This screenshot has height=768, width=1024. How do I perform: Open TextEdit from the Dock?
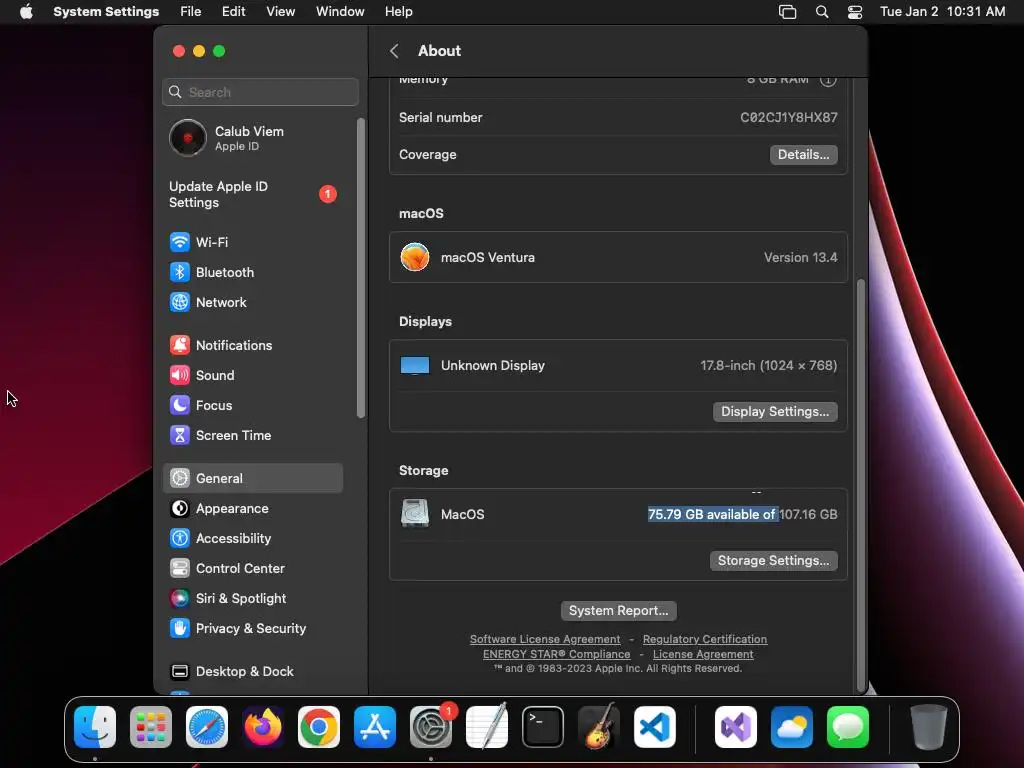coord(487,727)
